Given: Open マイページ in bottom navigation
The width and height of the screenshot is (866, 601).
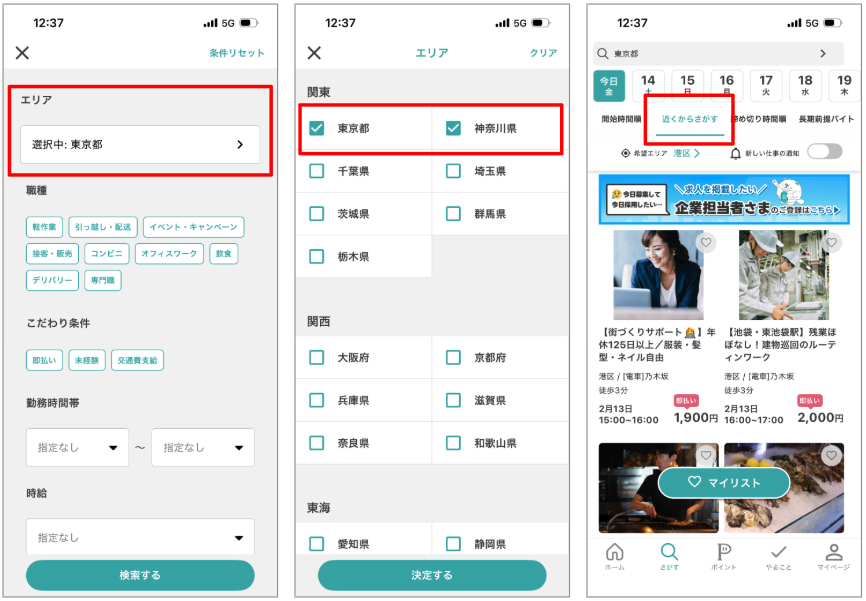Looking at the screenshot, I should coord(833,556).
